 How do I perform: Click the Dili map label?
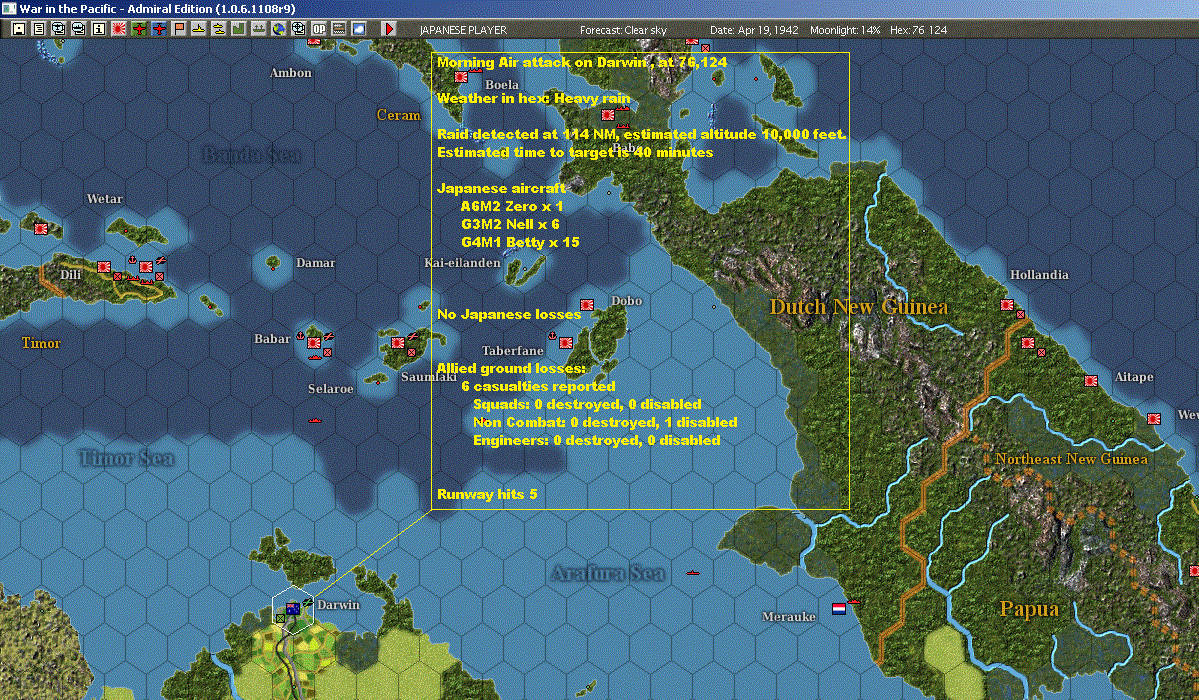click(70, 275)
